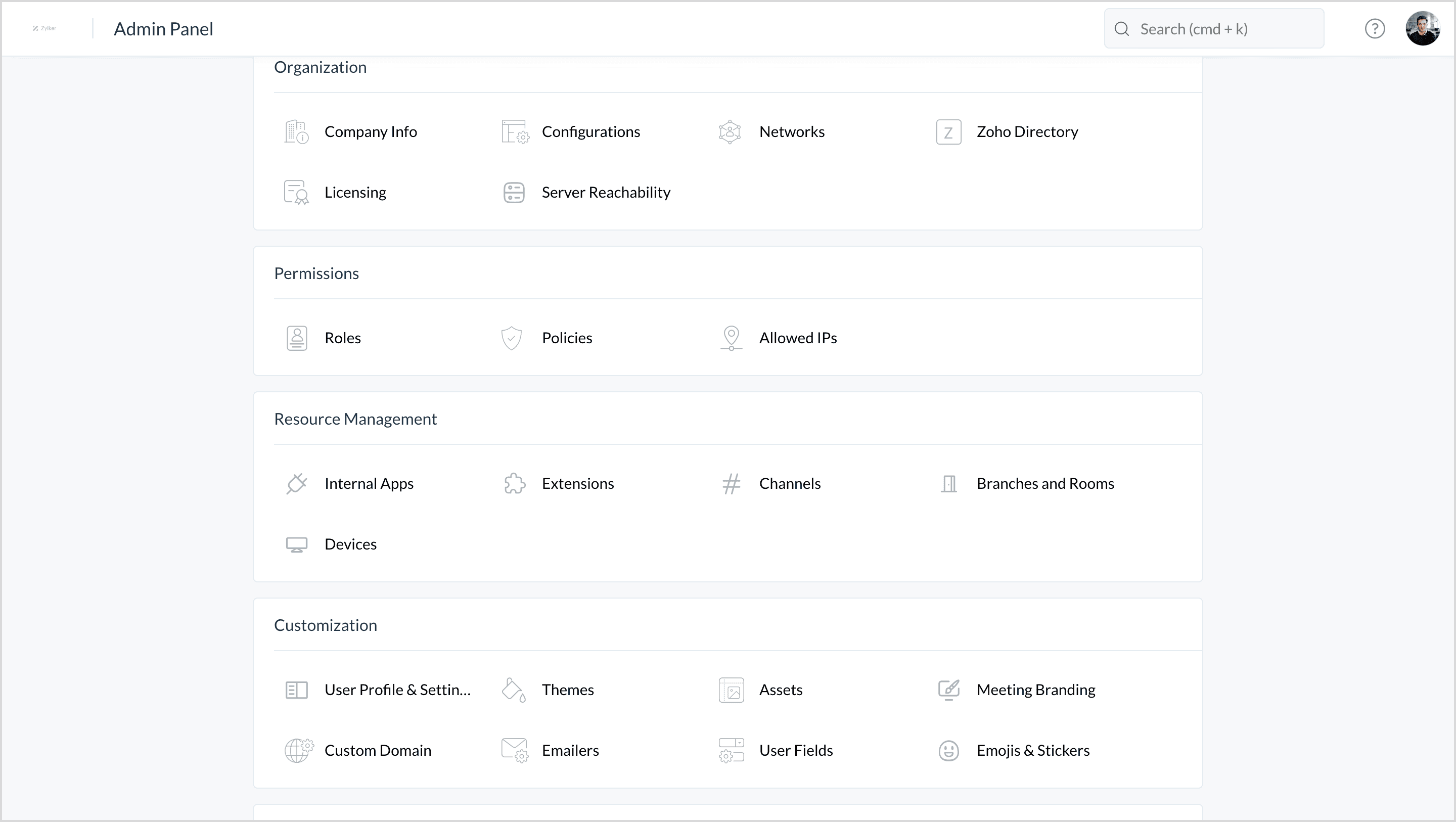The width and height of the screenshot is (1456, 822).
Task: Open Branches and Rooms link
Action: (x=1045, y=484)
